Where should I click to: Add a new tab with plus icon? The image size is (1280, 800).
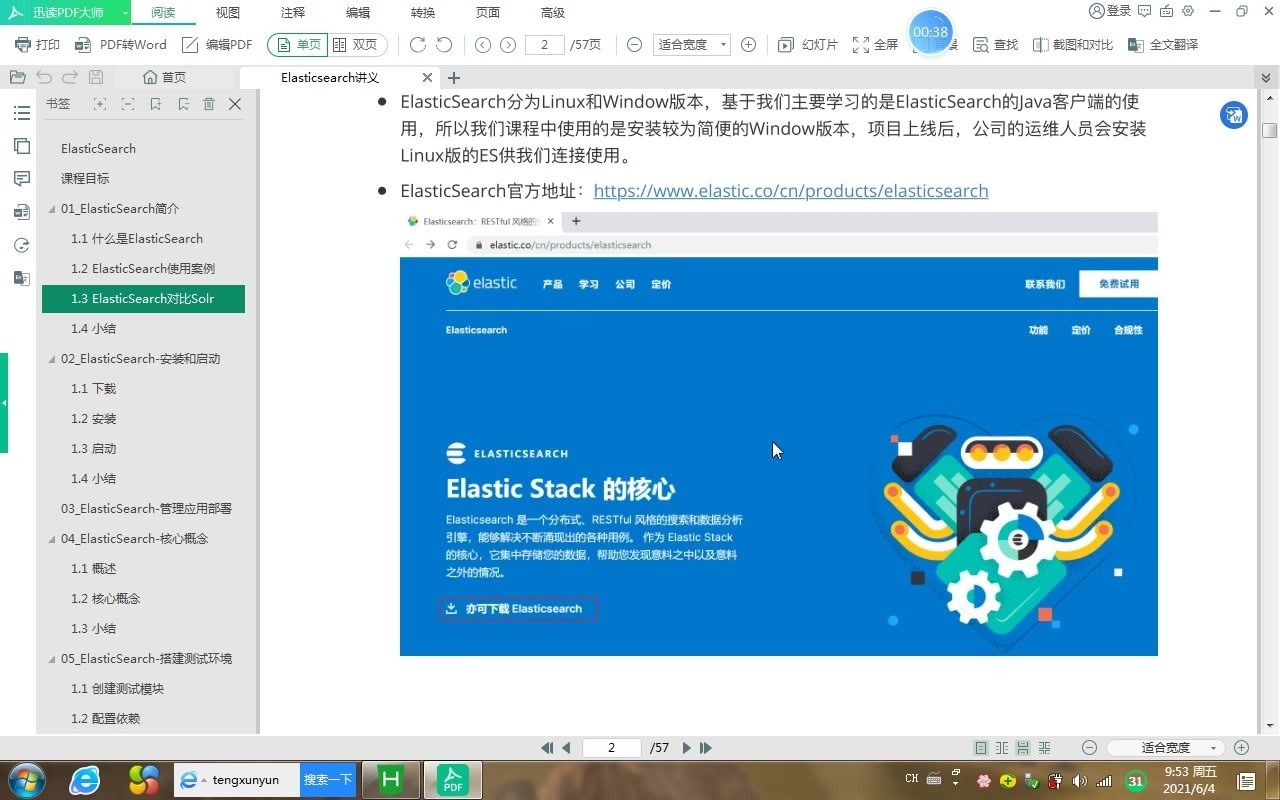(x=454, y=77)
